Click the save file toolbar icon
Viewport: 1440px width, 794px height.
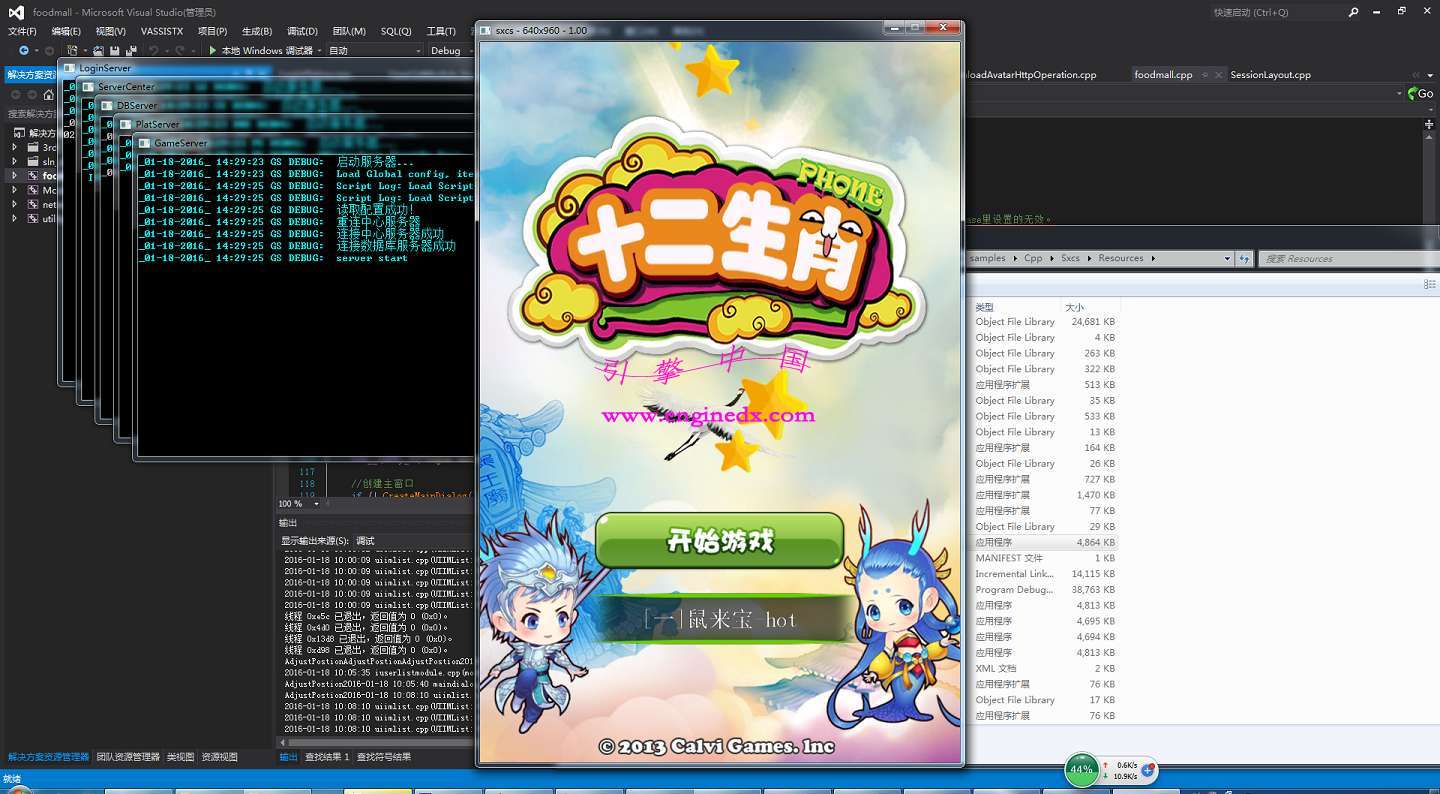coord(115,50)
